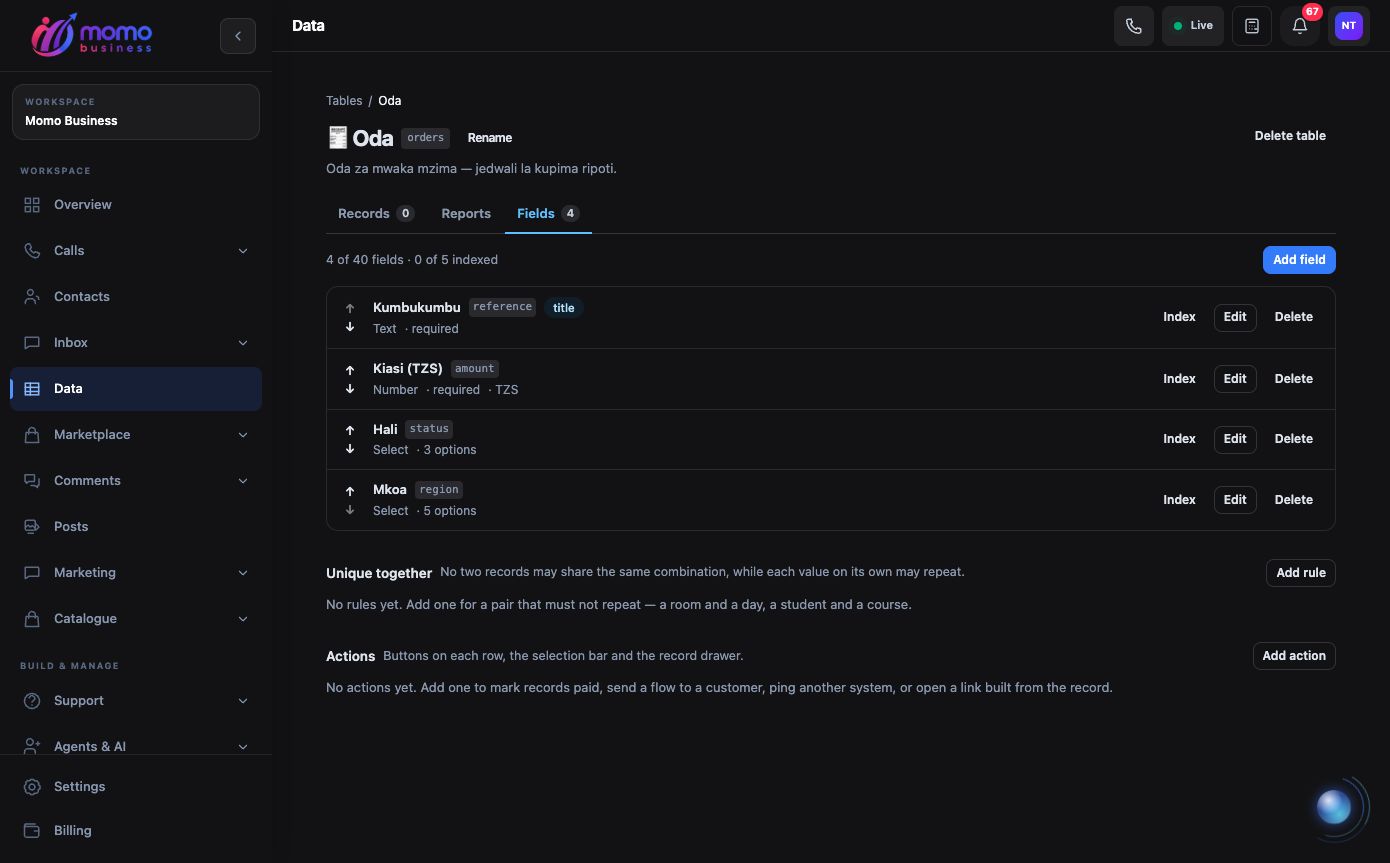This screenshot has height=863, width=1390.
Task: Open the phone dialer icon in top bar
Action: point(1134,26)
